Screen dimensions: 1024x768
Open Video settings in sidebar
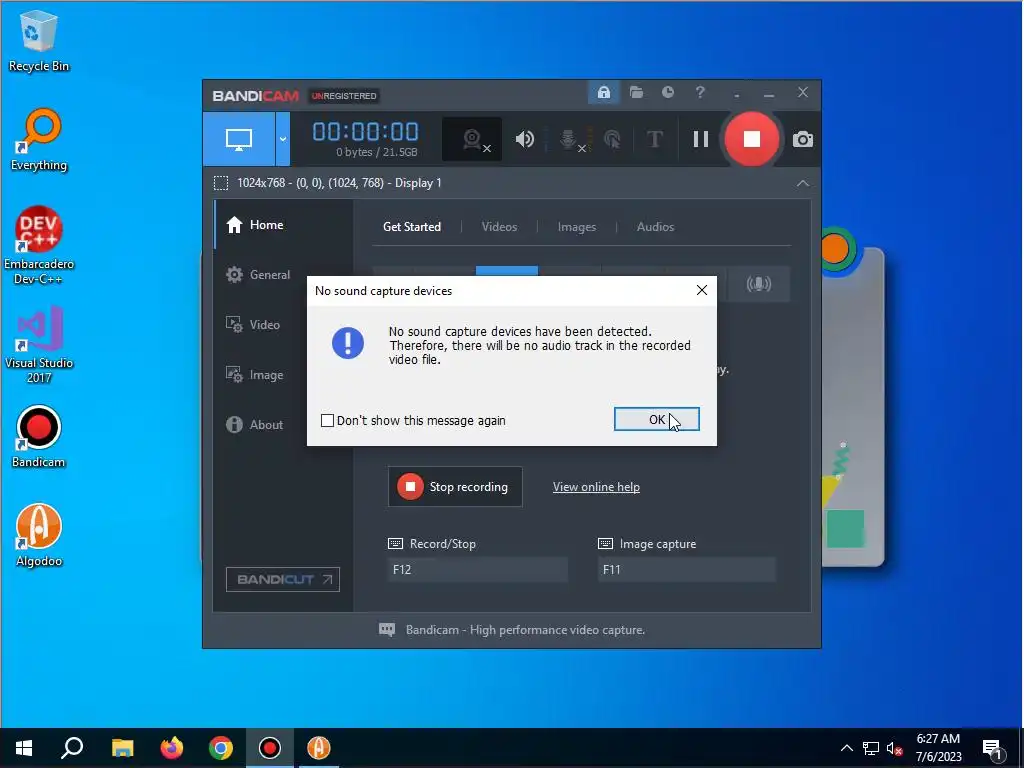283,325
